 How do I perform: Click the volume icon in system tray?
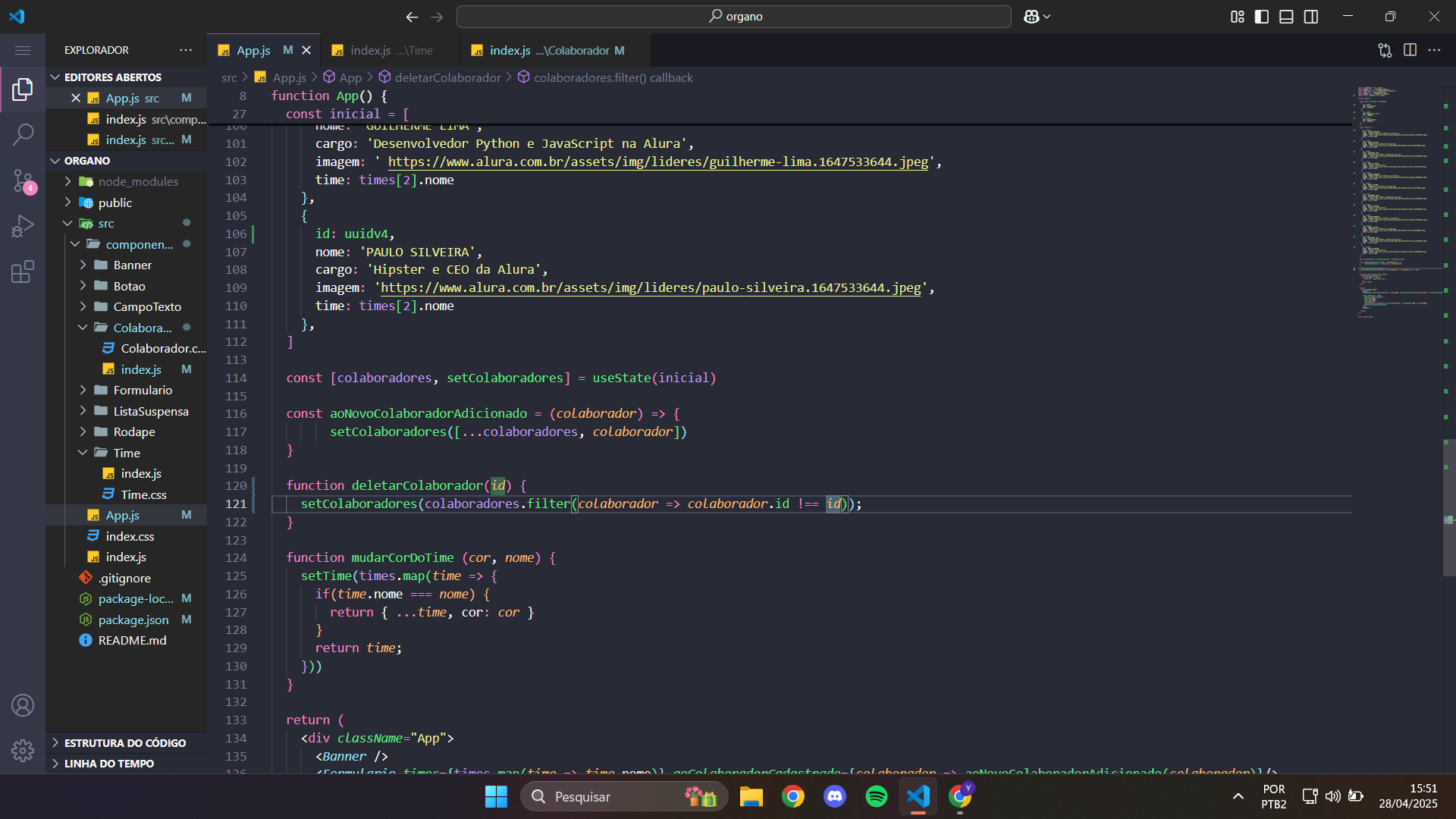tap(1332, 796)
